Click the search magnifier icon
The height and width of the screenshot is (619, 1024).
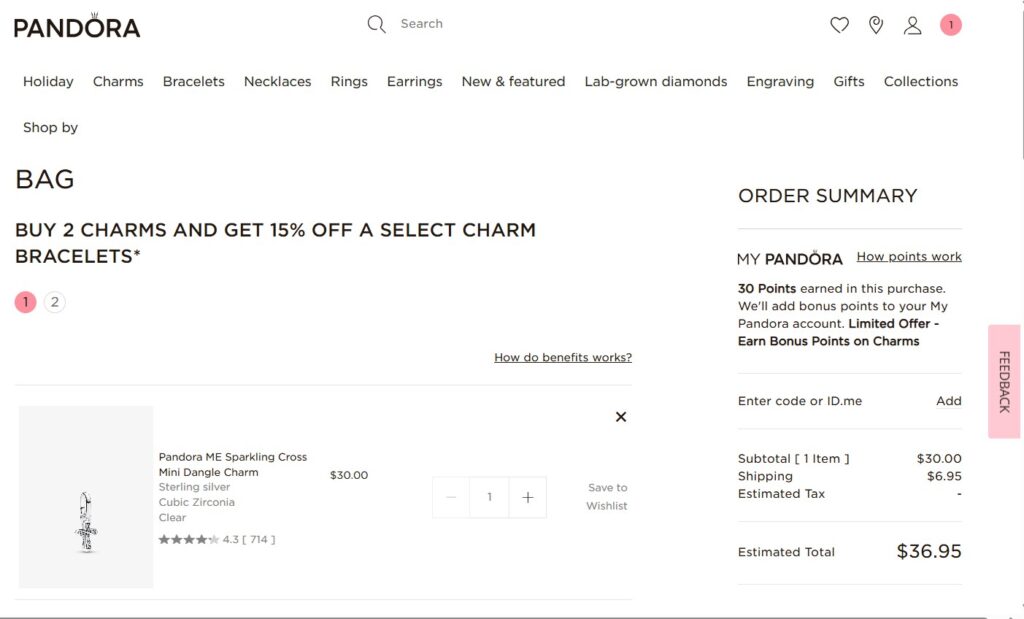coord(376,24)
